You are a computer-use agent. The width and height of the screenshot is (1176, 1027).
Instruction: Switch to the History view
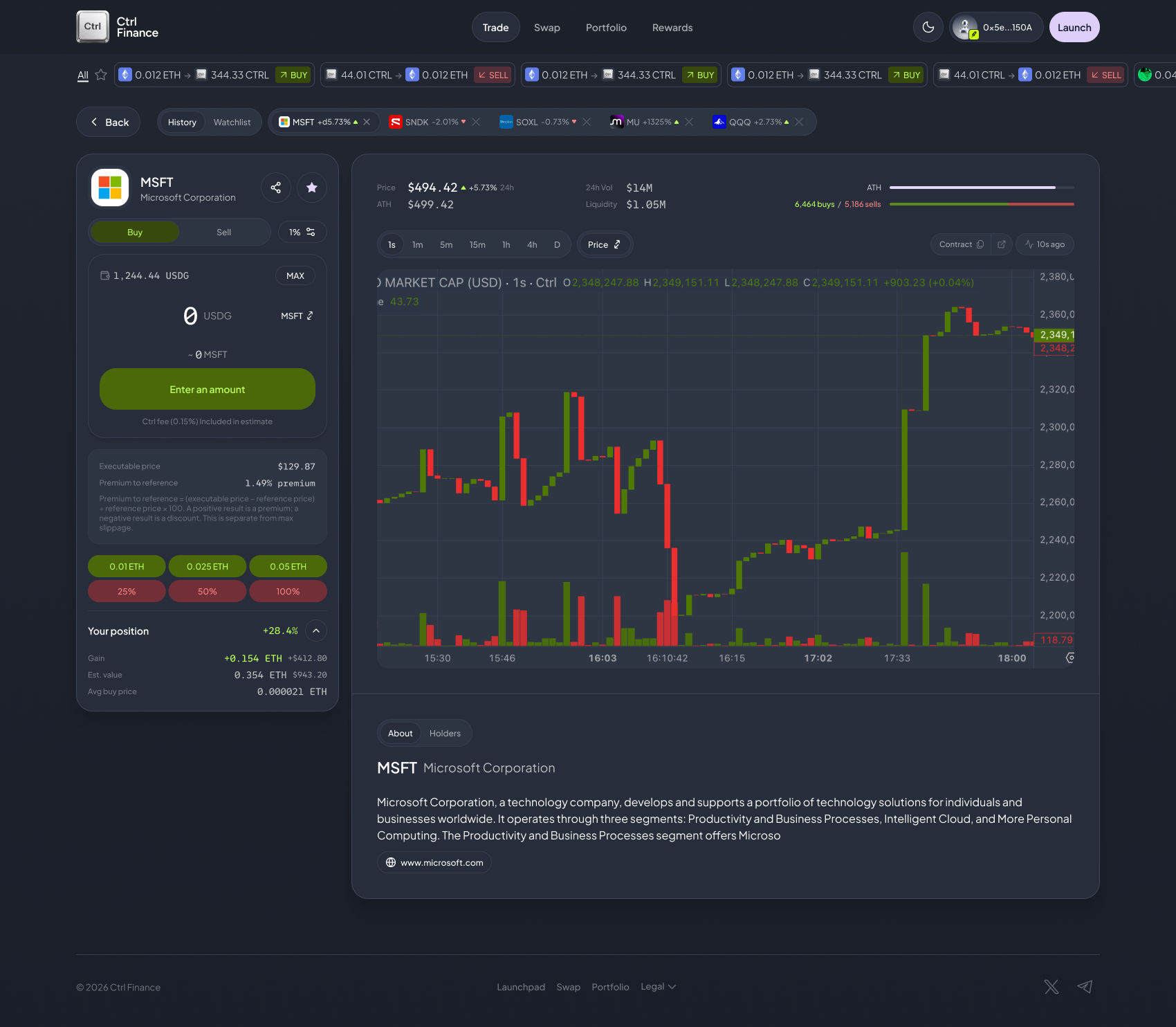coord(182,122)
